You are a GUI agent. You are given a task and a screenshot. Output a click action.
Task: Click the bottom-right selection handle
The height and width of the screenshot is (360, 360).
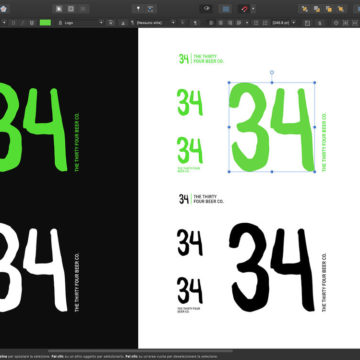[315, 172]
